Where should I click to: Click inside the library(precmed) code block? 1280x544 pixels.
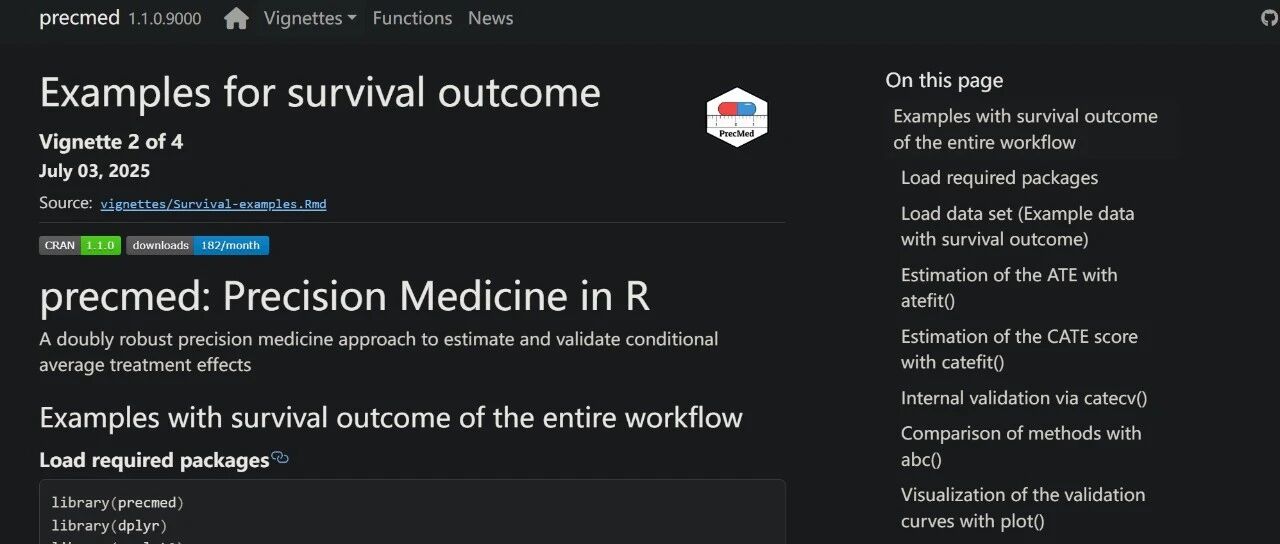click(x=412, y=512)
